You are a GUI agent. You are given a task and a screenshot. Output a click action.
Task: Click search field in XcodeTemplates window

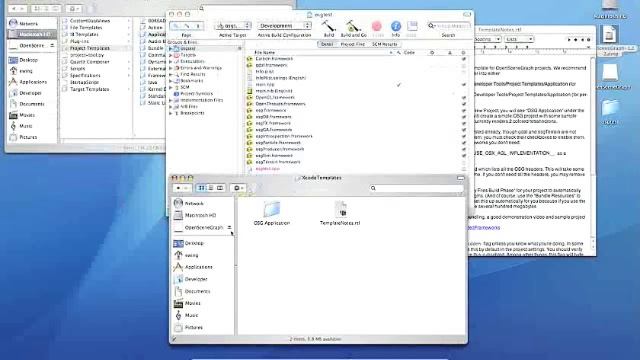[x=416, y=188]
